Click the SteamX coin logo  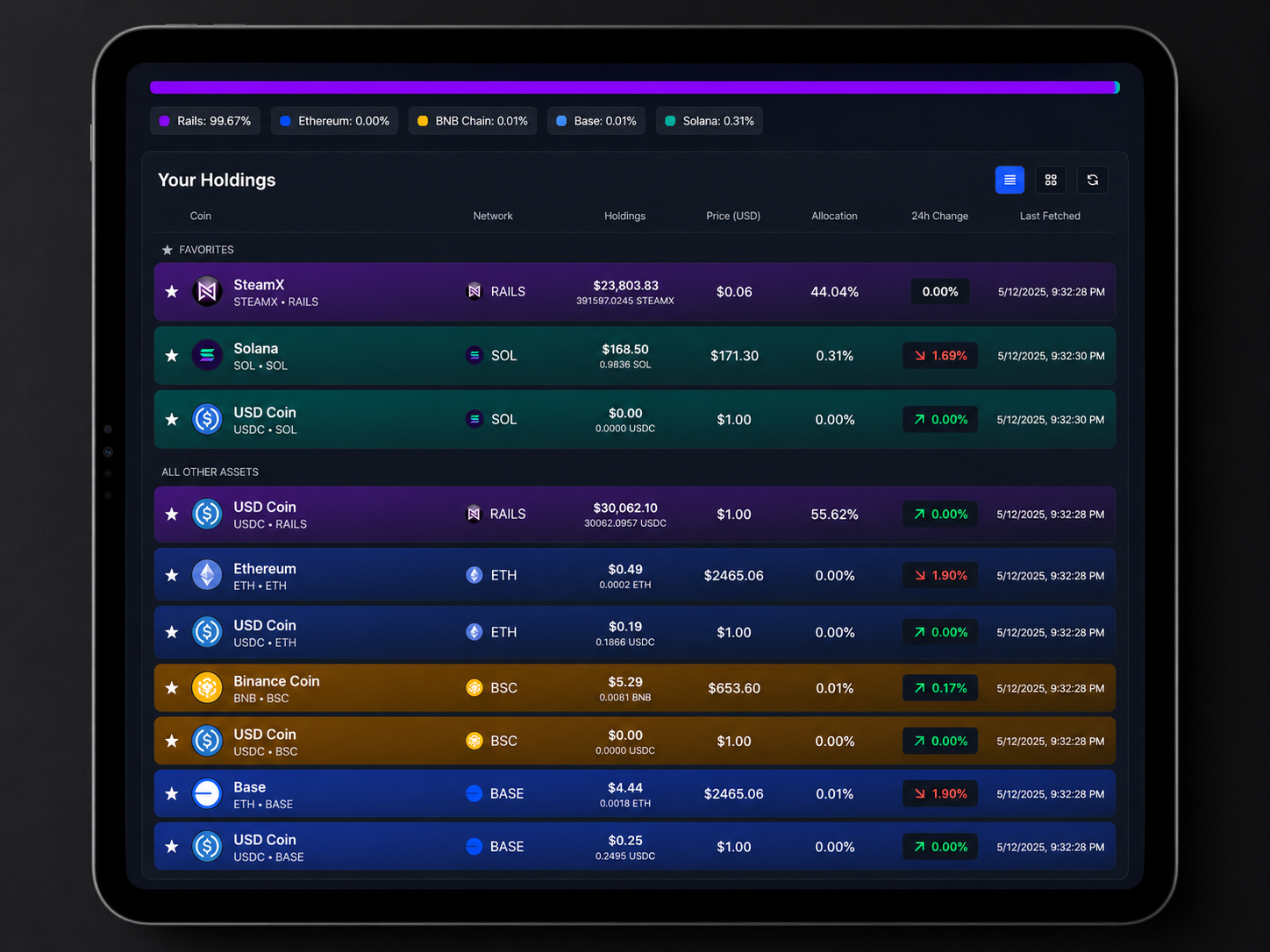tap(207, 292)
